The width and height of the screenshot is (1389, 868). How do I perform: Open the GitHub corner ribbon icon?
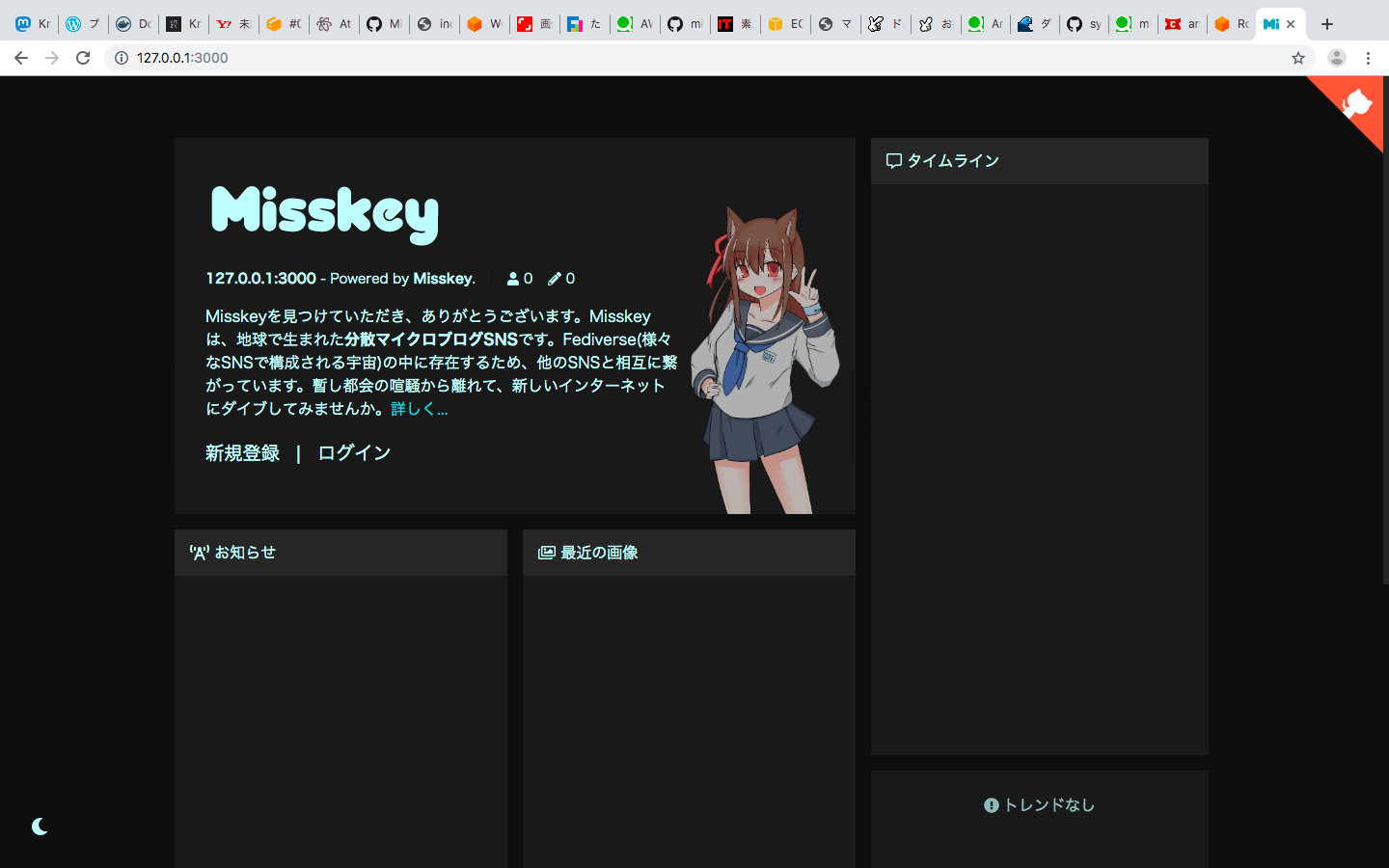1356,103
